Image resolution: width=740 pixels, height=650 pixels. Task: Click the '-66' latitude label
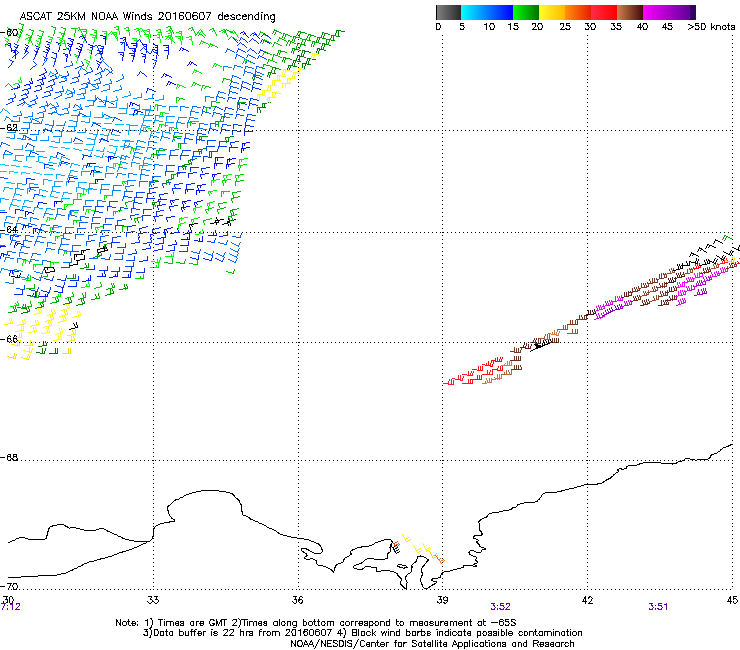9,339
